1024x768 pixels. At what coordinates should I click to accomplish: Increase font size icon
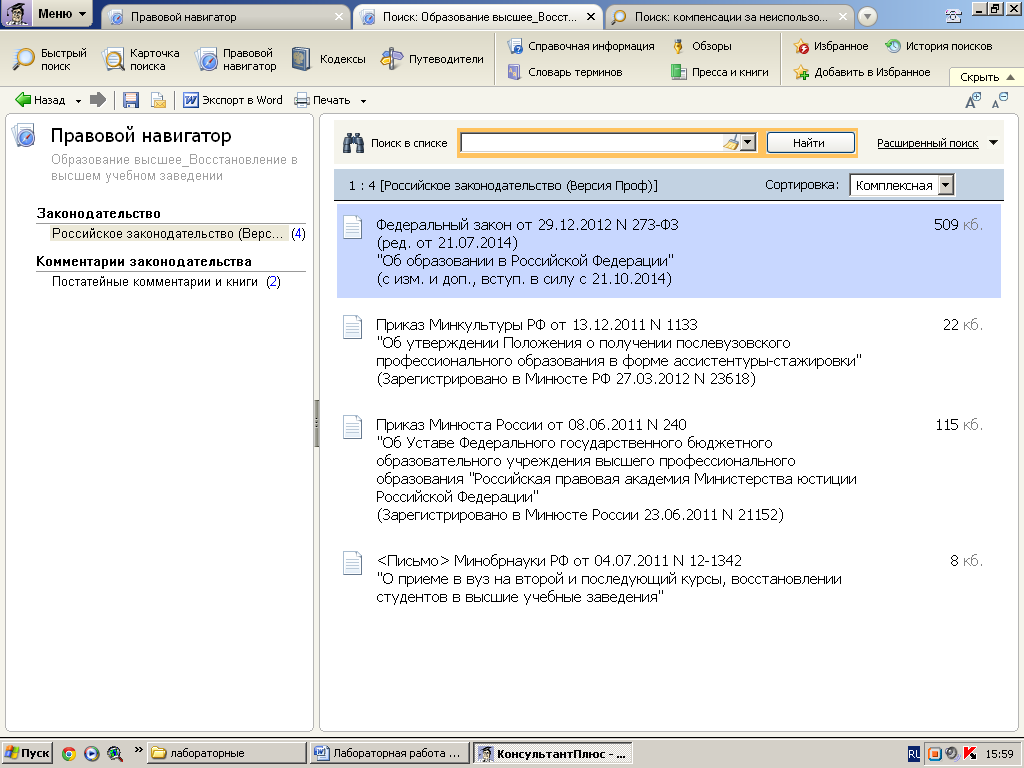pyautogui.click(x=973, y=101)
